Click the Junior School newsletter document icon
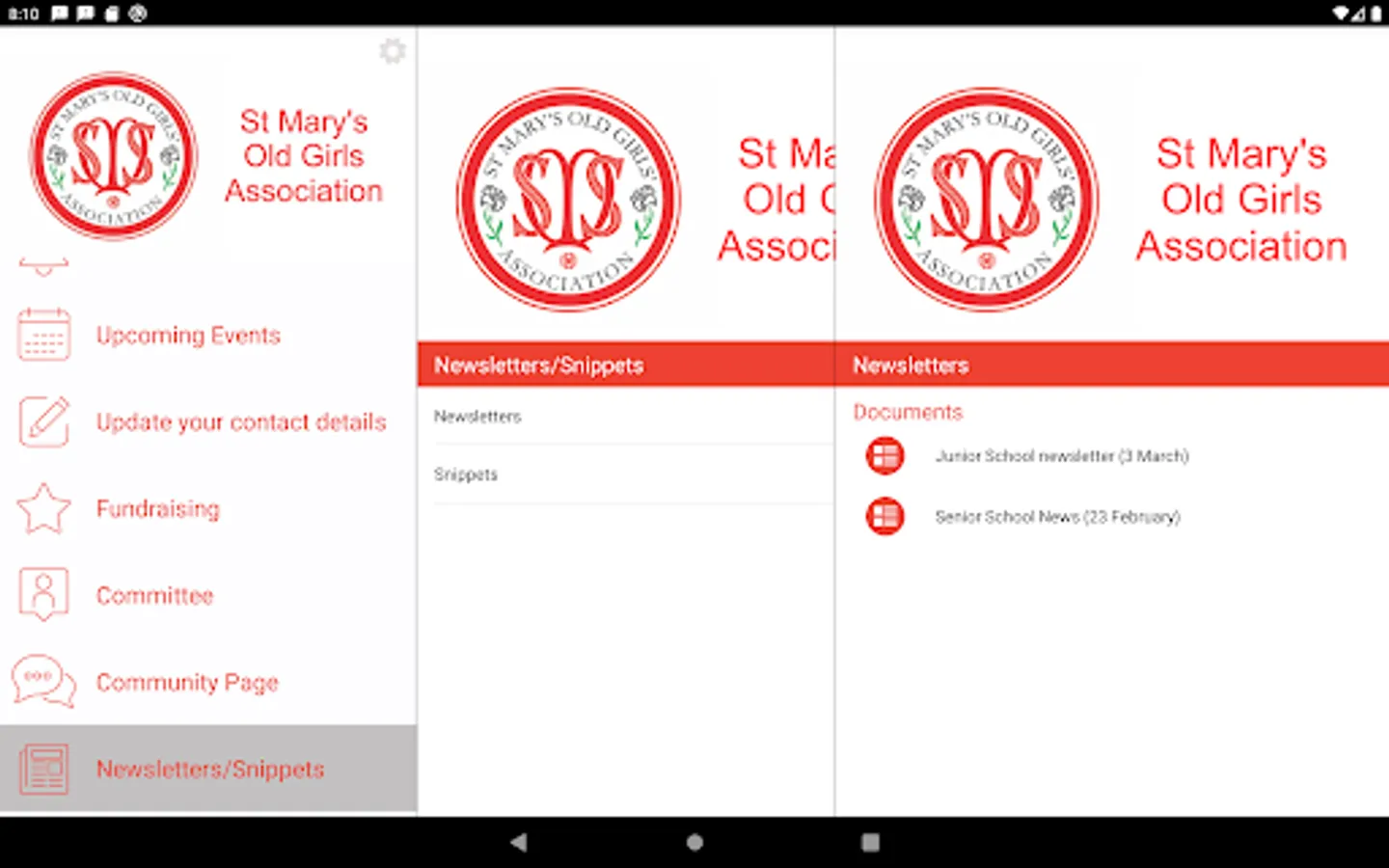 coord(885,456)
